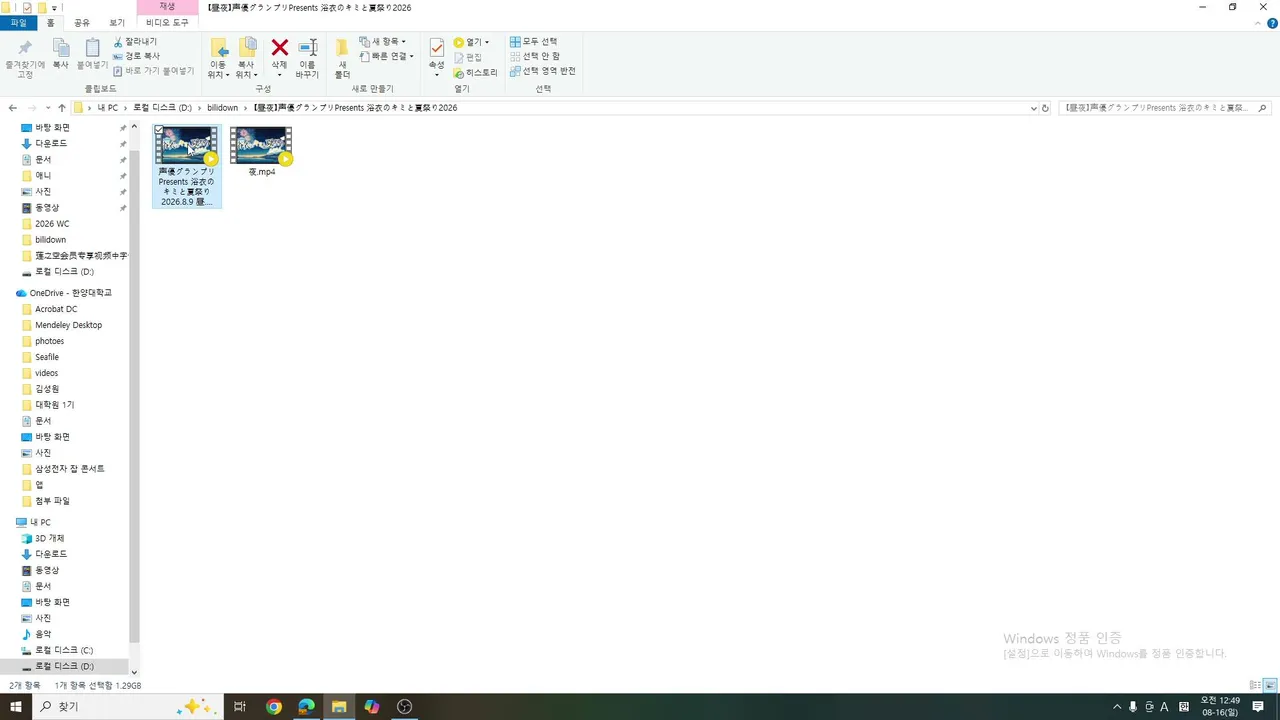The height and width of the screenshot is (720, 1280).
Task: Select OneDrive - 한양대학교 in the sidebar
Action: pyautogui.click(x=70, y=293)
